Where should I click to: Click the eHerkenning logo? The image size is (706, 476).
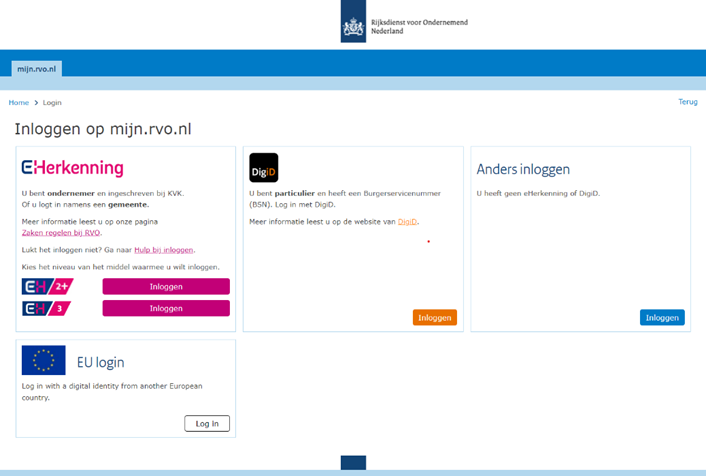coord(72,168)
